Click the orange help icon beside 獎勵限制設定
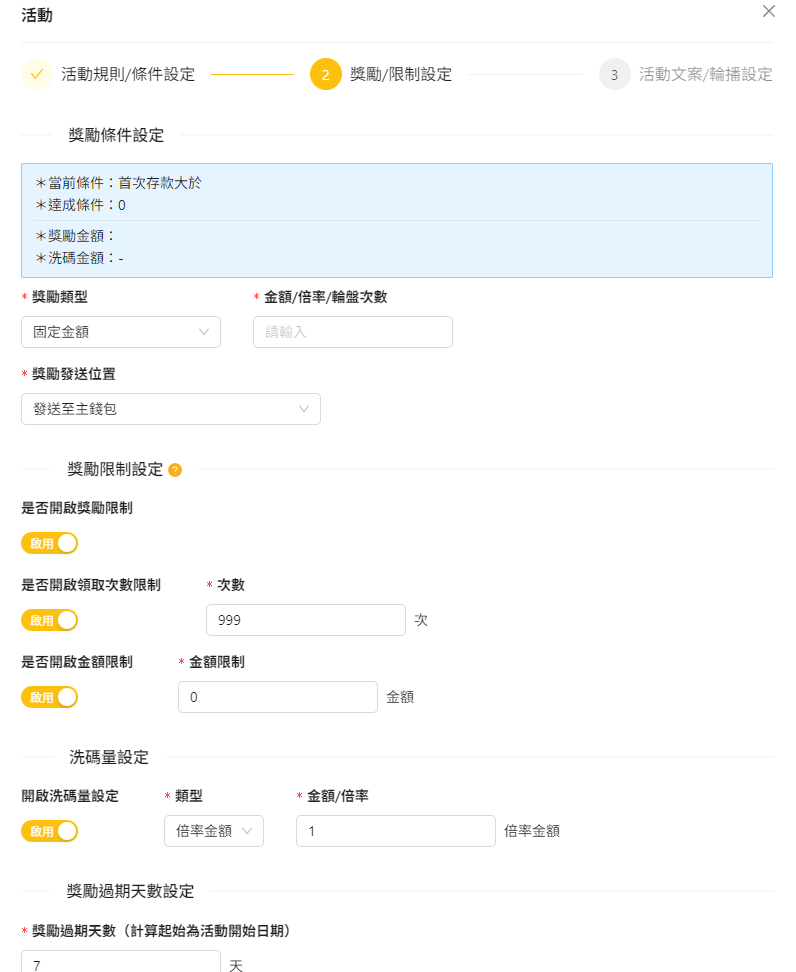Viewport: 796px width, 972px height. point(175,470)
